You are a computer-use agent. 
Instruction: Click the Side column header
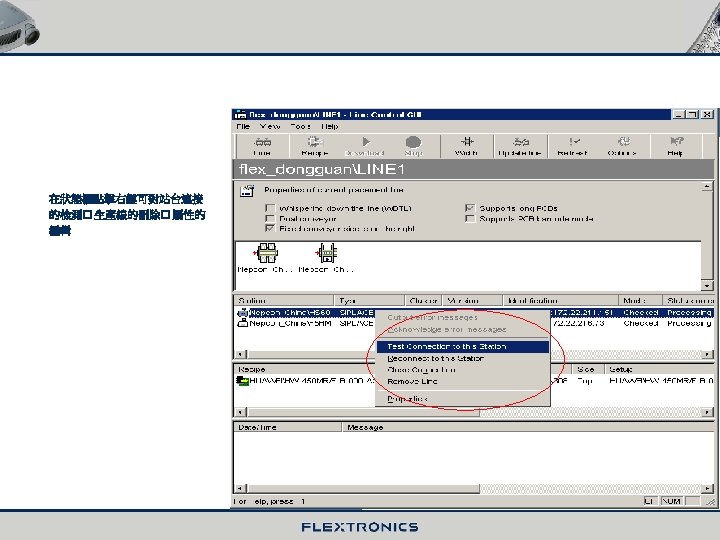click(588, 369)
